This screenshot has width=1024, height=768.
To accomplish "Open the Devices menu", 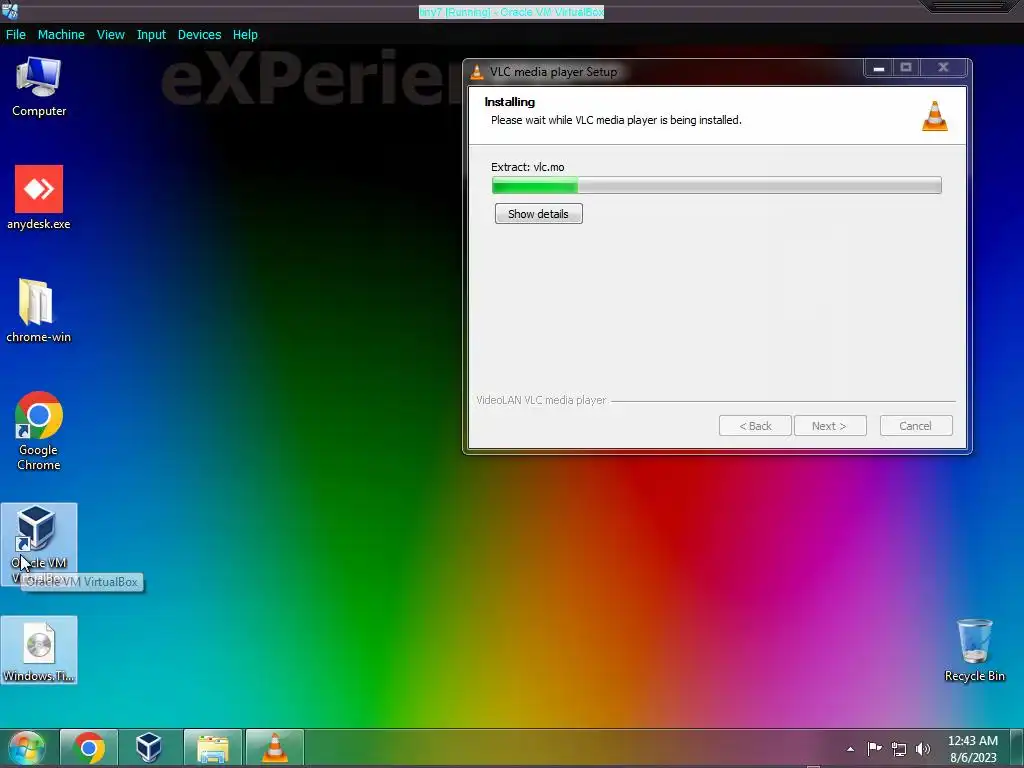I will [199, 35].
